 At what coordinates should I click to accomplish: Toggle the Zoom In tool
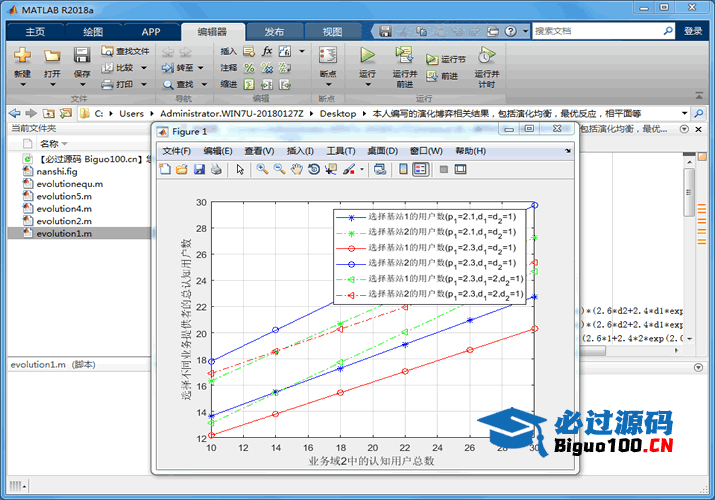(x=262, y=170)
